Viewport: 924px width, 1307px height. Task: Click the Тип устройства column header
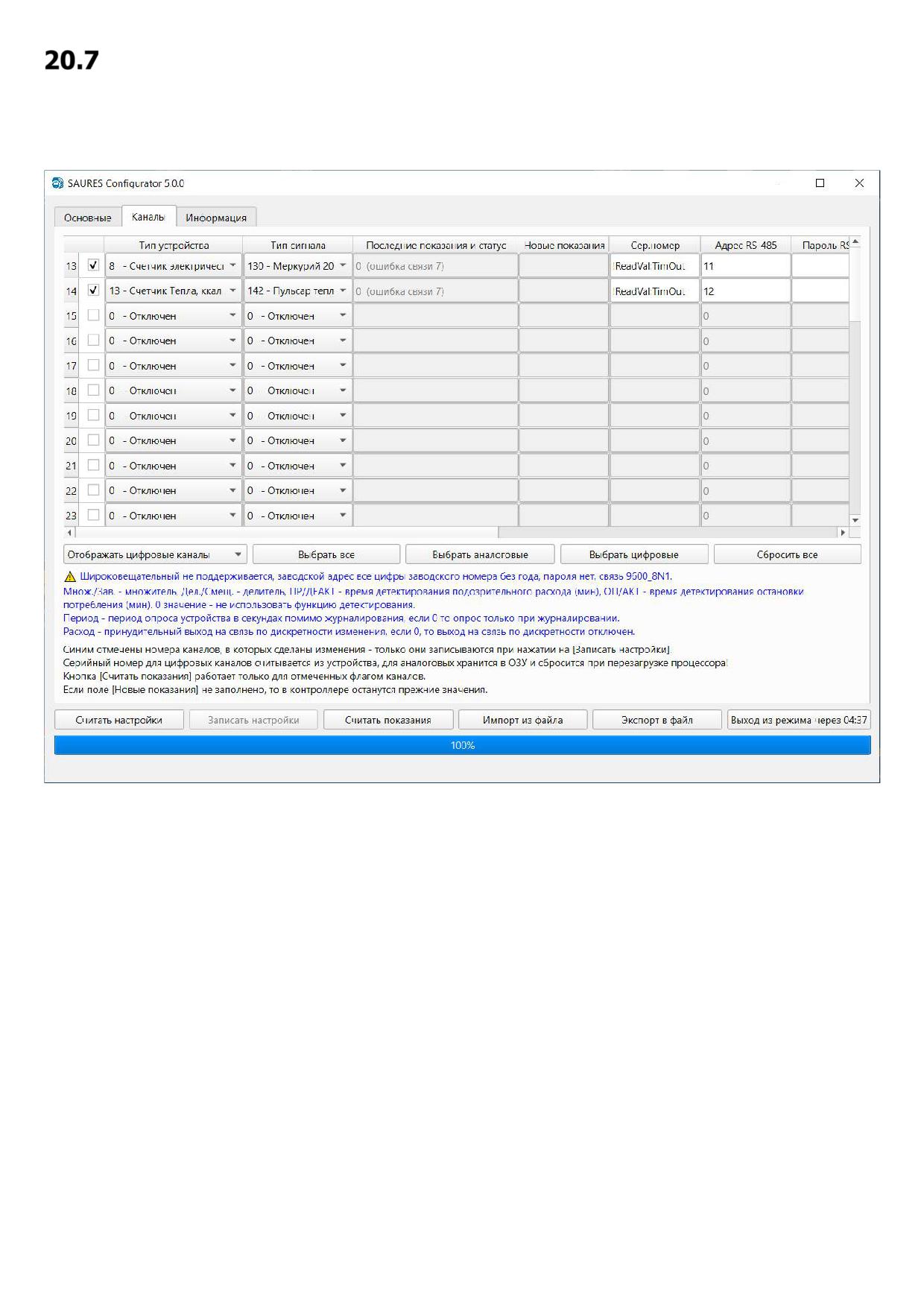(173, 245)
